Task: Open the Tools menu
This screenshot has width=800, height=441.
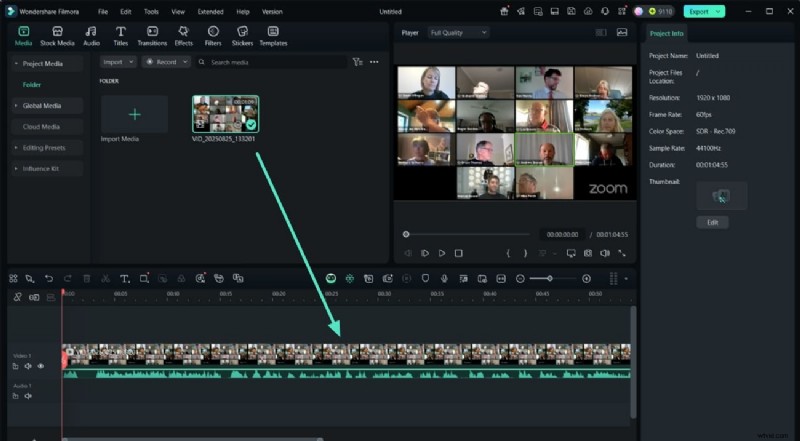Action: point(151,11)
